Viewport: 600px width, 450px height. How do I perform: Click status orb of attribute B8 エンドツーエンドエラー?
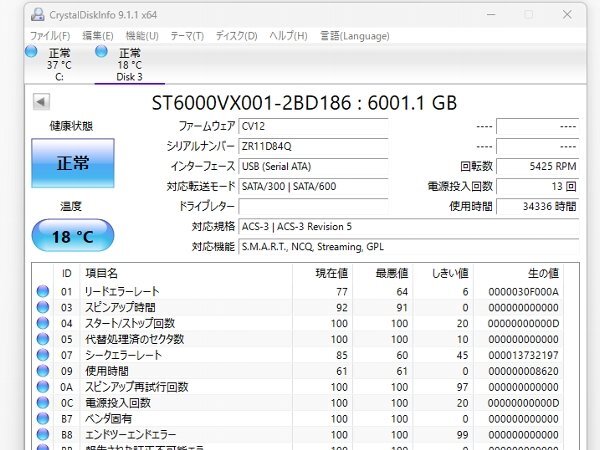43,434
